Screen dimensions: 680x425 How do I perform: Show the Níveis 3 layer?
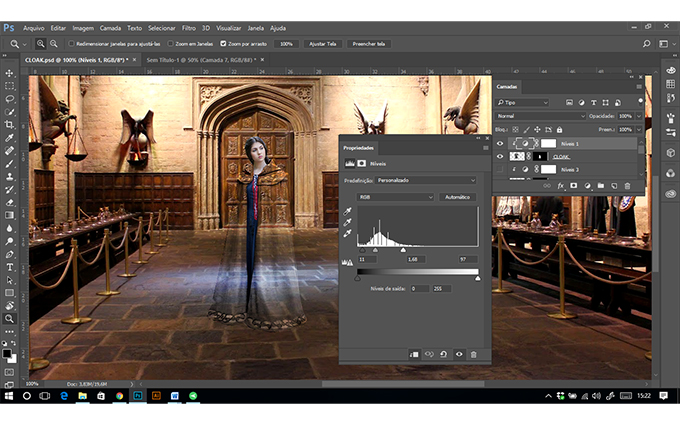pos(500,170)
